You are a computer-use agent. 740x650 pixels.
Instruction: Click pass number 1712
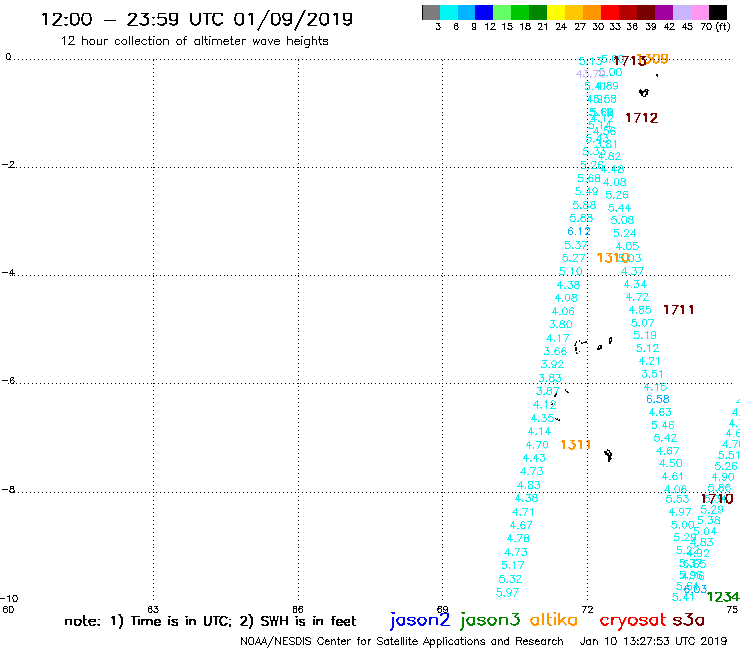[641, 118]
